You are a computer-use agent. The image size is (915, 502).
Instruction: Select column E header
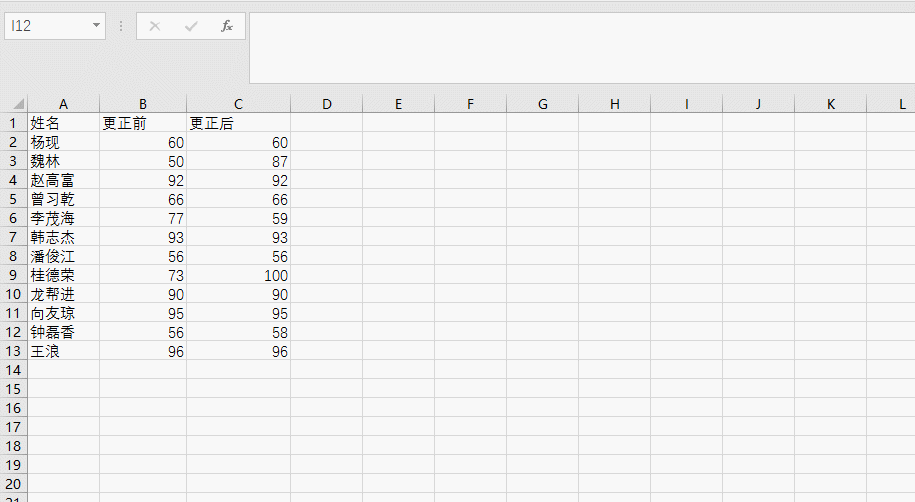click(398, 104)
